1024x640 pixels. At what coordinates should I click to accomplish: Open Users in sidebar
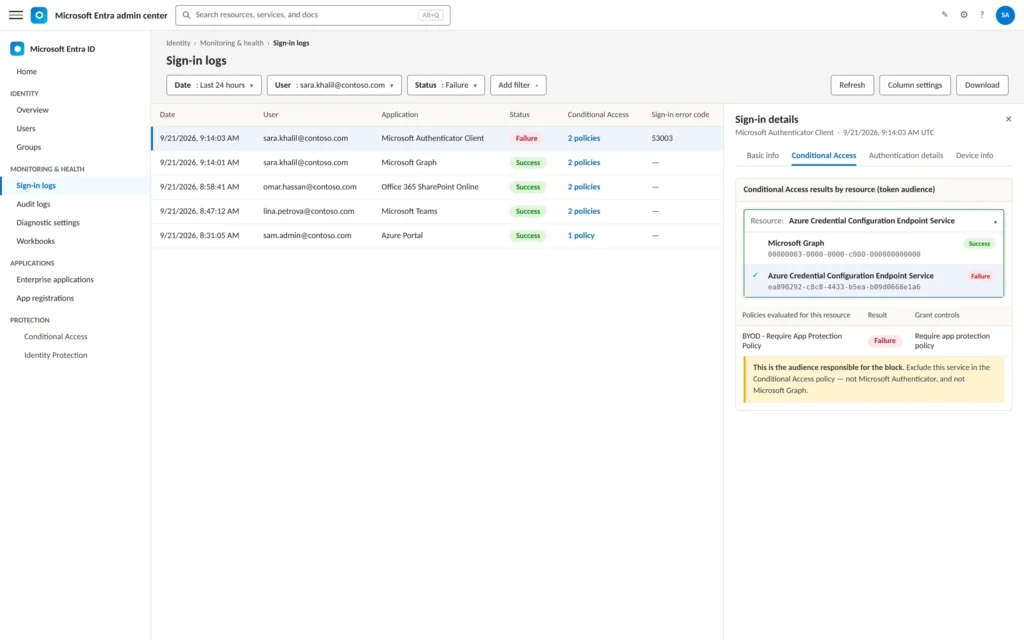pos(26,129)
